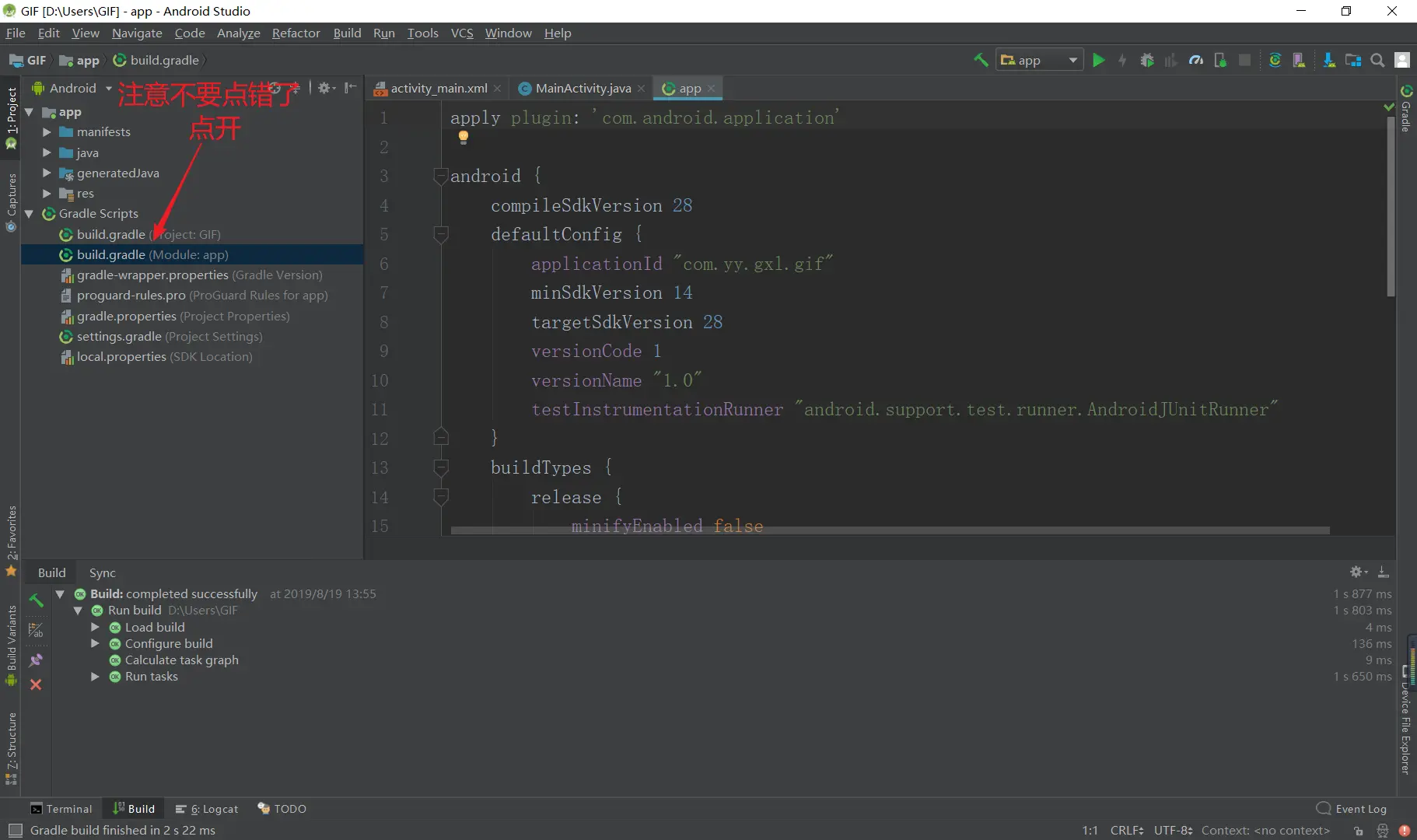Run the app with the green play button
The height and width of the screenshot is (840, 1417).
[x=1098, y=61]
